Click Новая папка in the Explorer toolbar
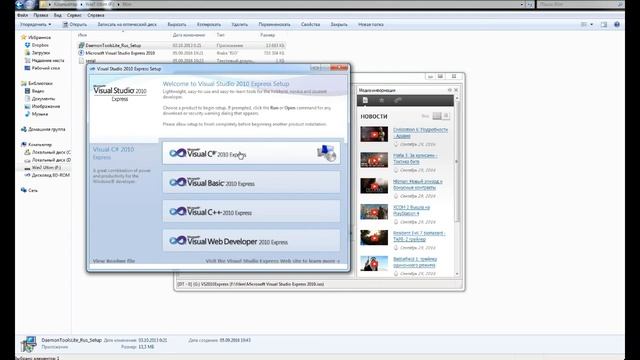The width and height of the screenshot is (640, 360). (371, 24)
